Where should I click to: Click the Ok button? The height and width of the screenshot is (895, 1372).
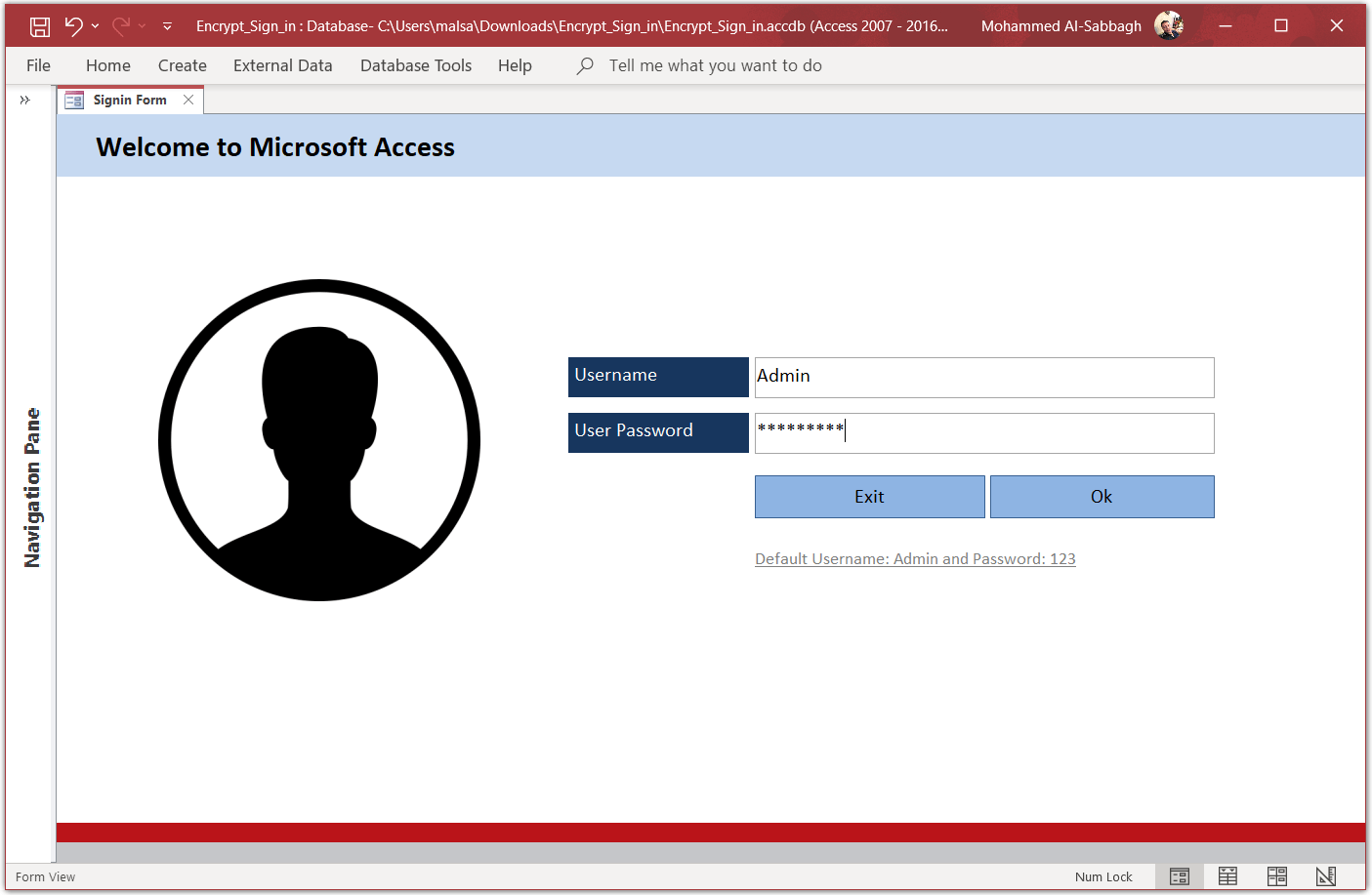(x=1102, y=497)
